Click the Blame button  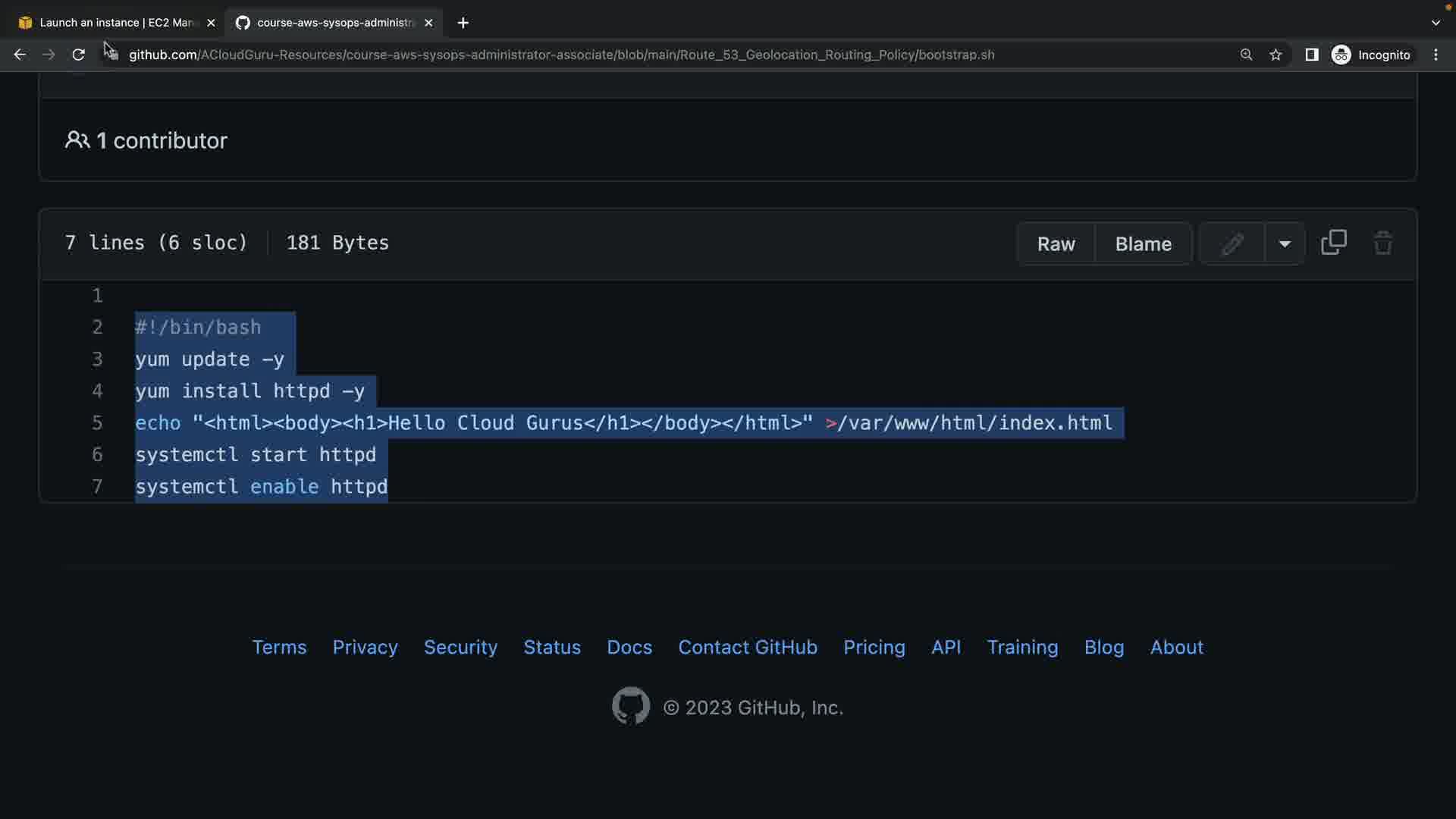[x=1143, y=243]
